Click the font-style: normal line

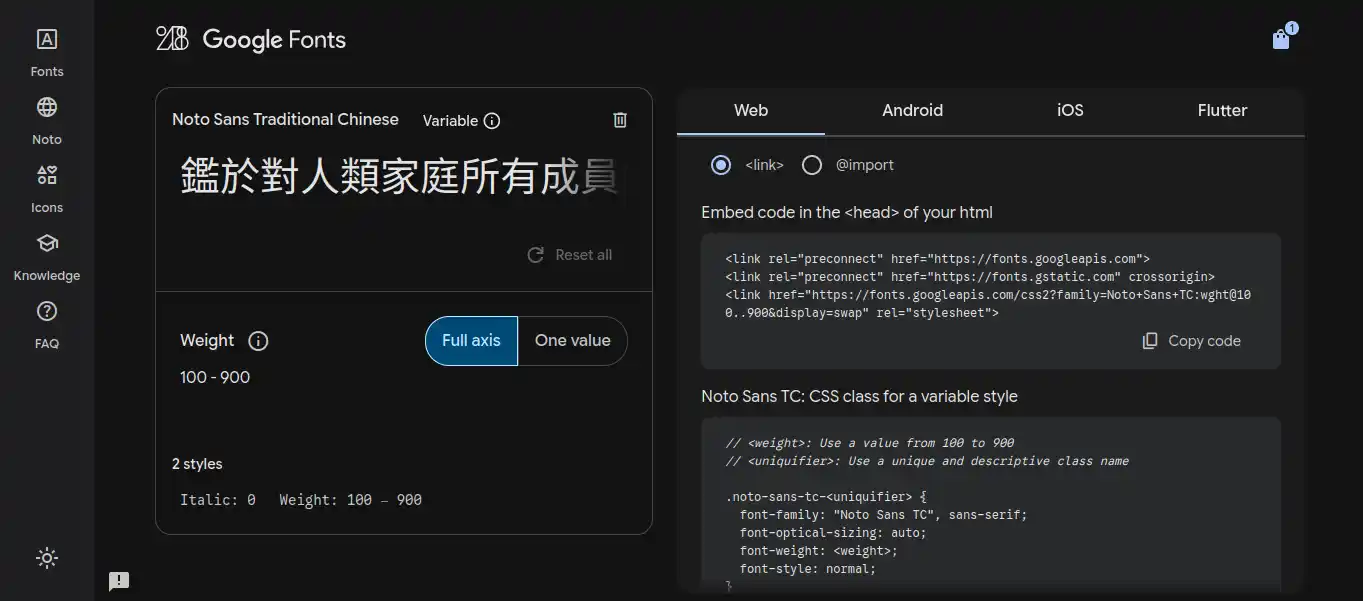808,569
